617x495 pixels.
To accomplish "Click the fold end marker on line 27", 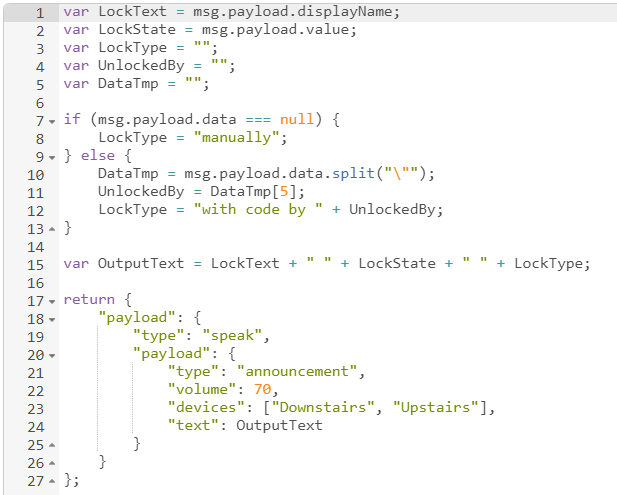I will pyautogui.click(x=52, y=480).
